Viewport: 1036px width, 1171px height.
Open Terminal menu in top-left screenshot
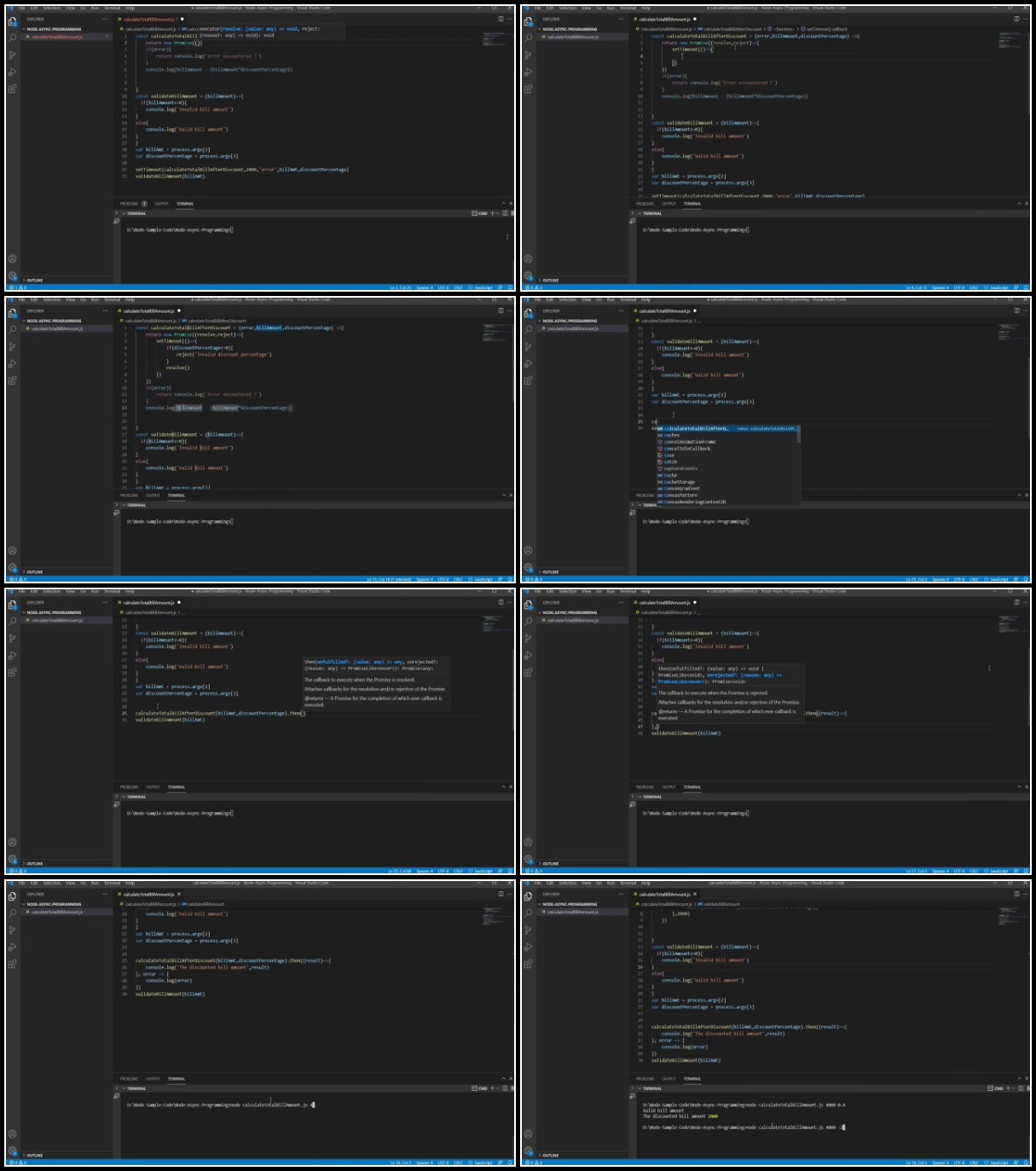(x=113, y=9)
